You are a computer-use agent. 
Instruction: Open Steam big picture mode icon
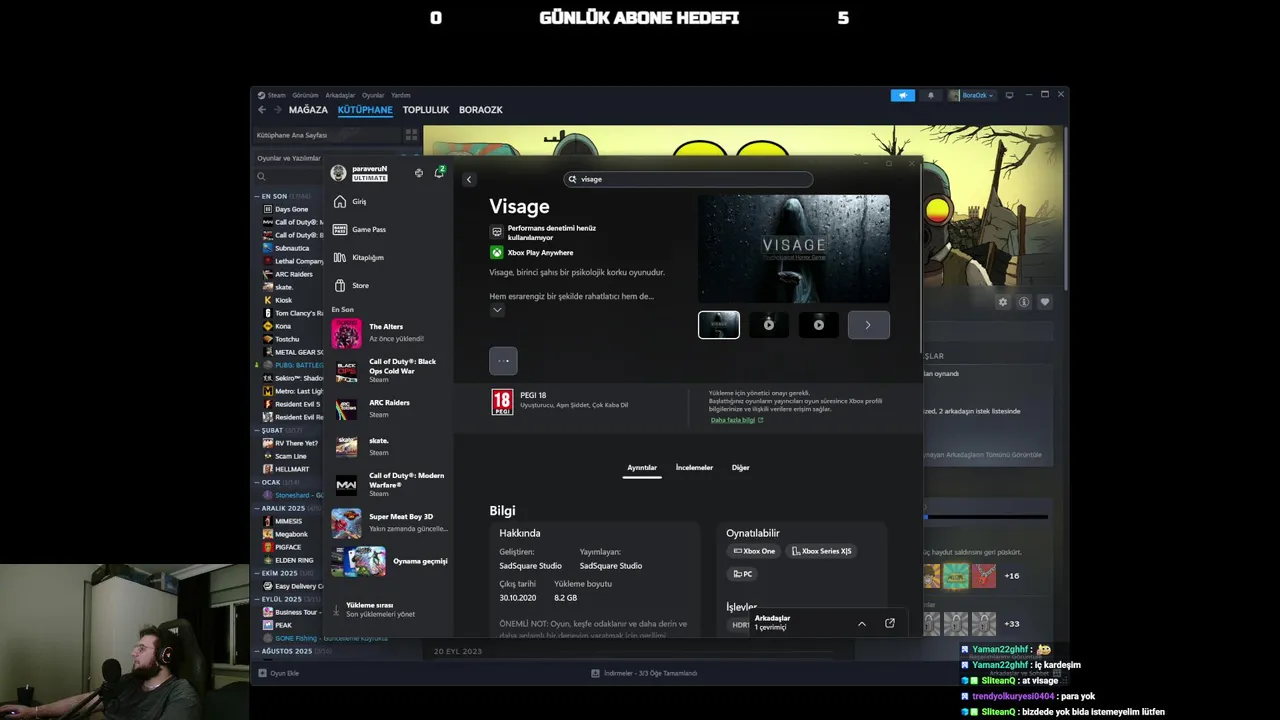coord(1009,95)
